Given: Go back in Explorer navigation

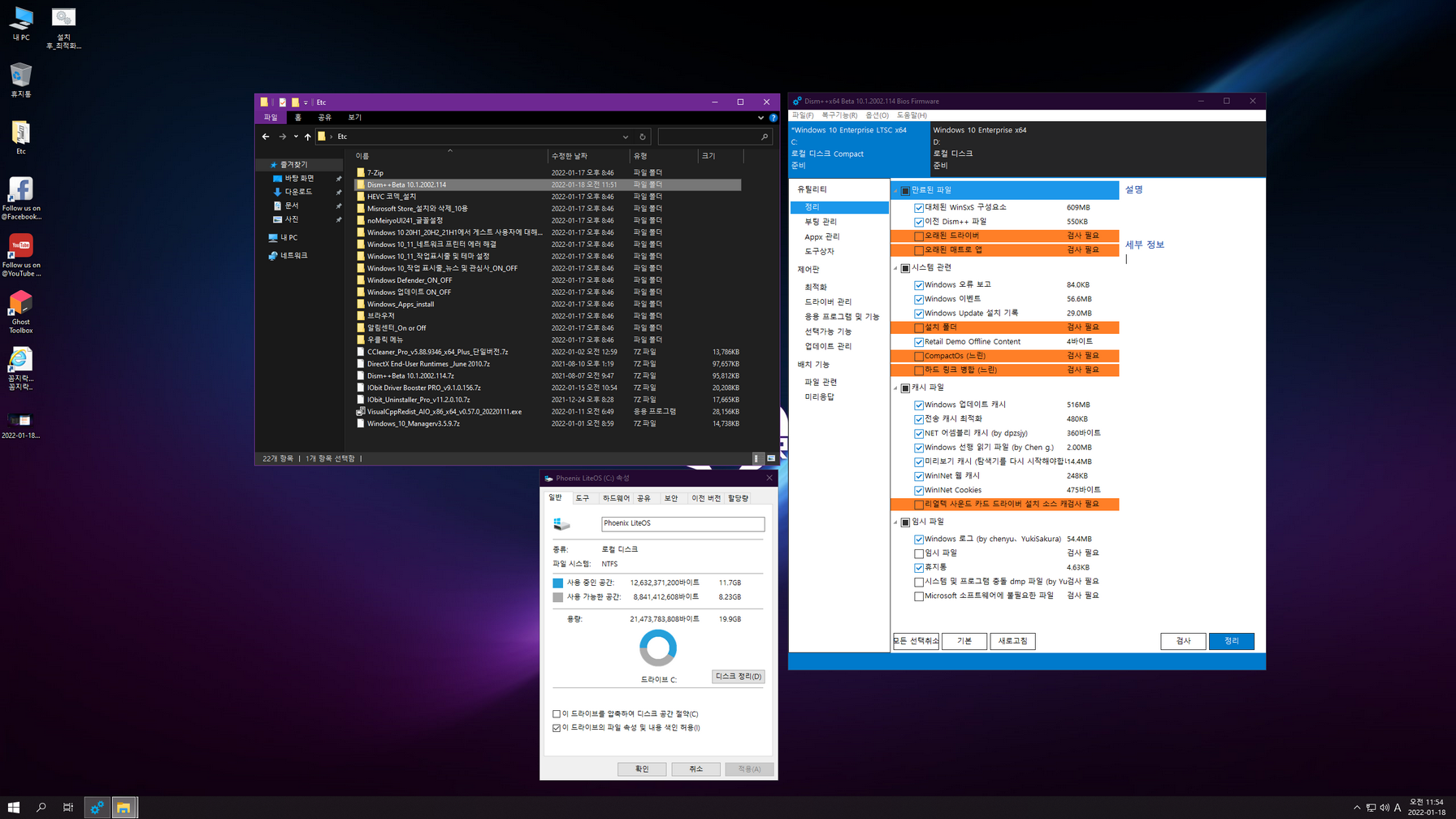Looking at the screenshot, I should 266,136.
